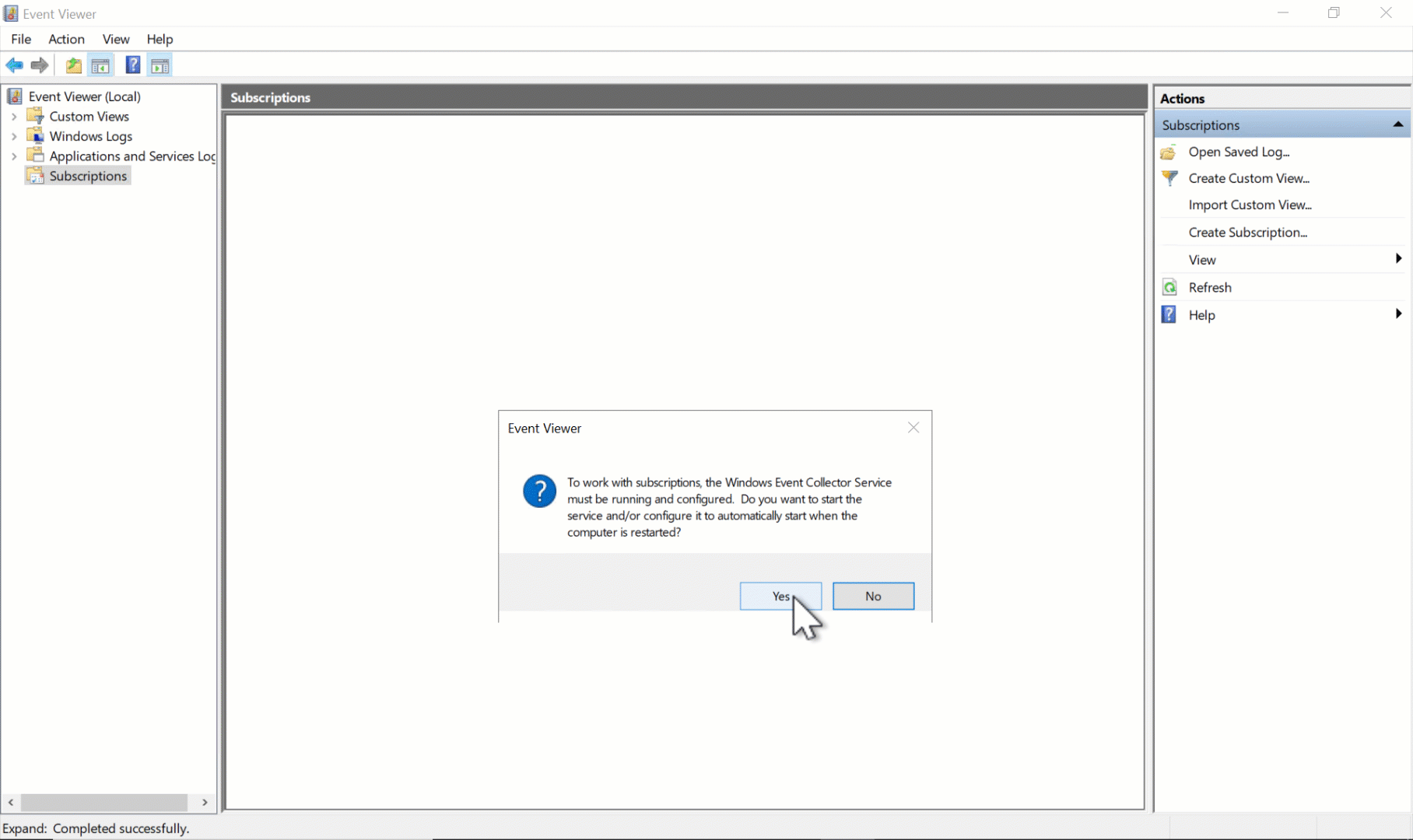
Task: Click Open Saved Log text in Actions
Action: tap(1239, 152)
